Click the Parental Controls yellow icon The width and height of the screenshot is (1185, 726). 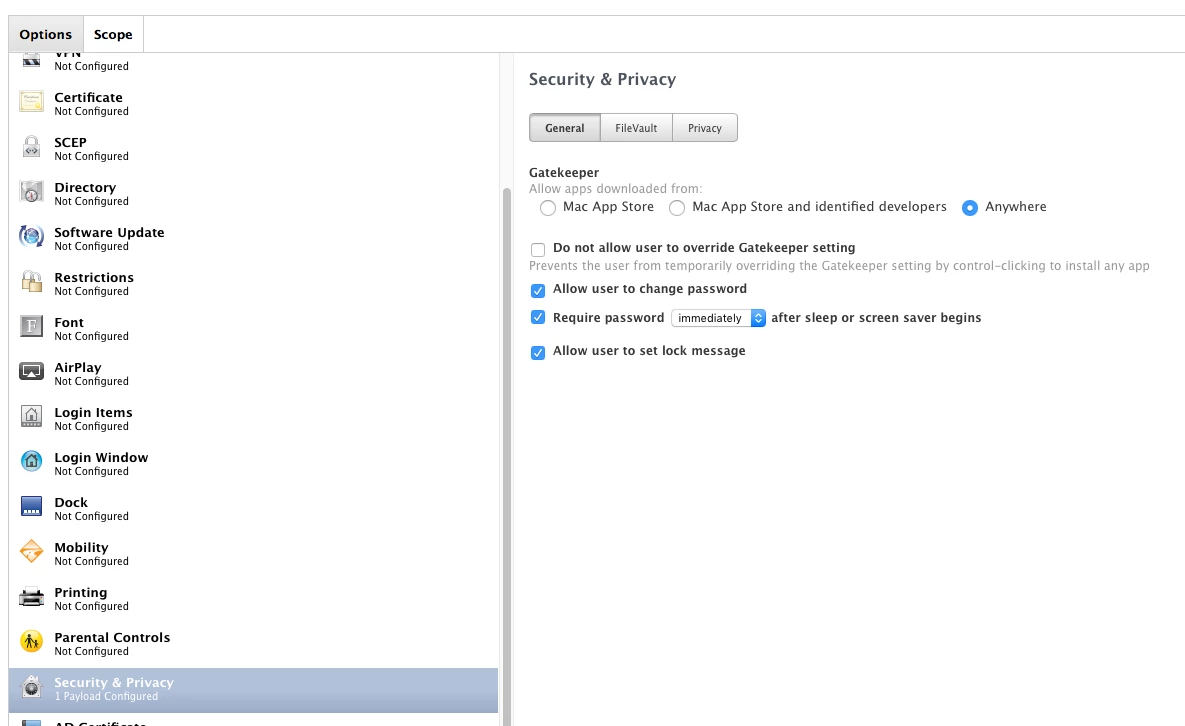tap(31, 642)
